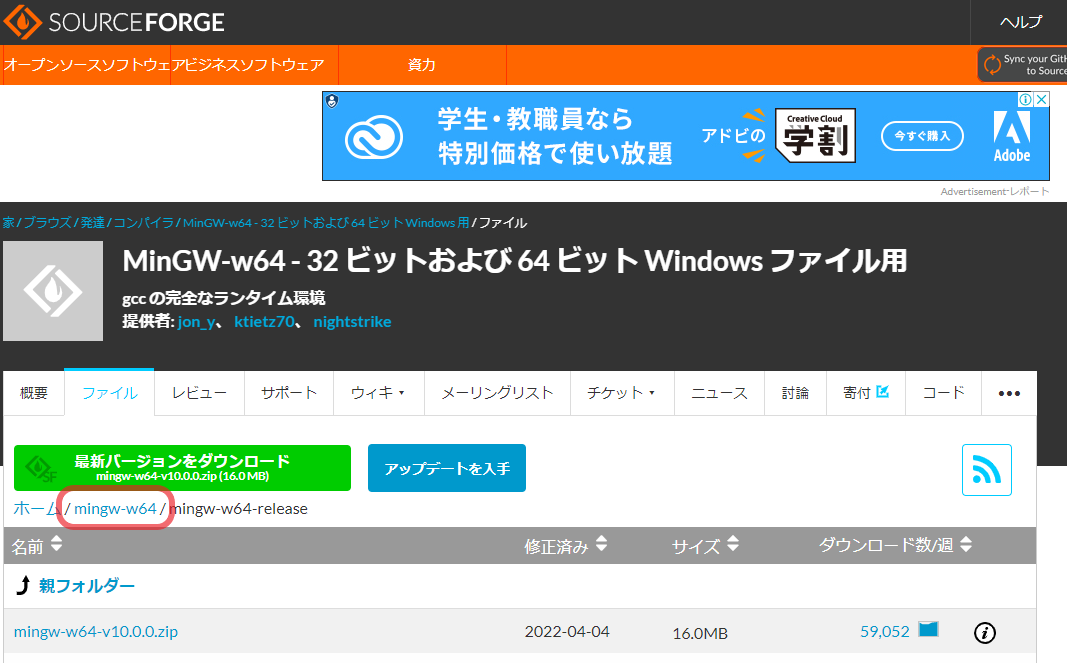Click the 16.0MB file size

tap(700, 633)
